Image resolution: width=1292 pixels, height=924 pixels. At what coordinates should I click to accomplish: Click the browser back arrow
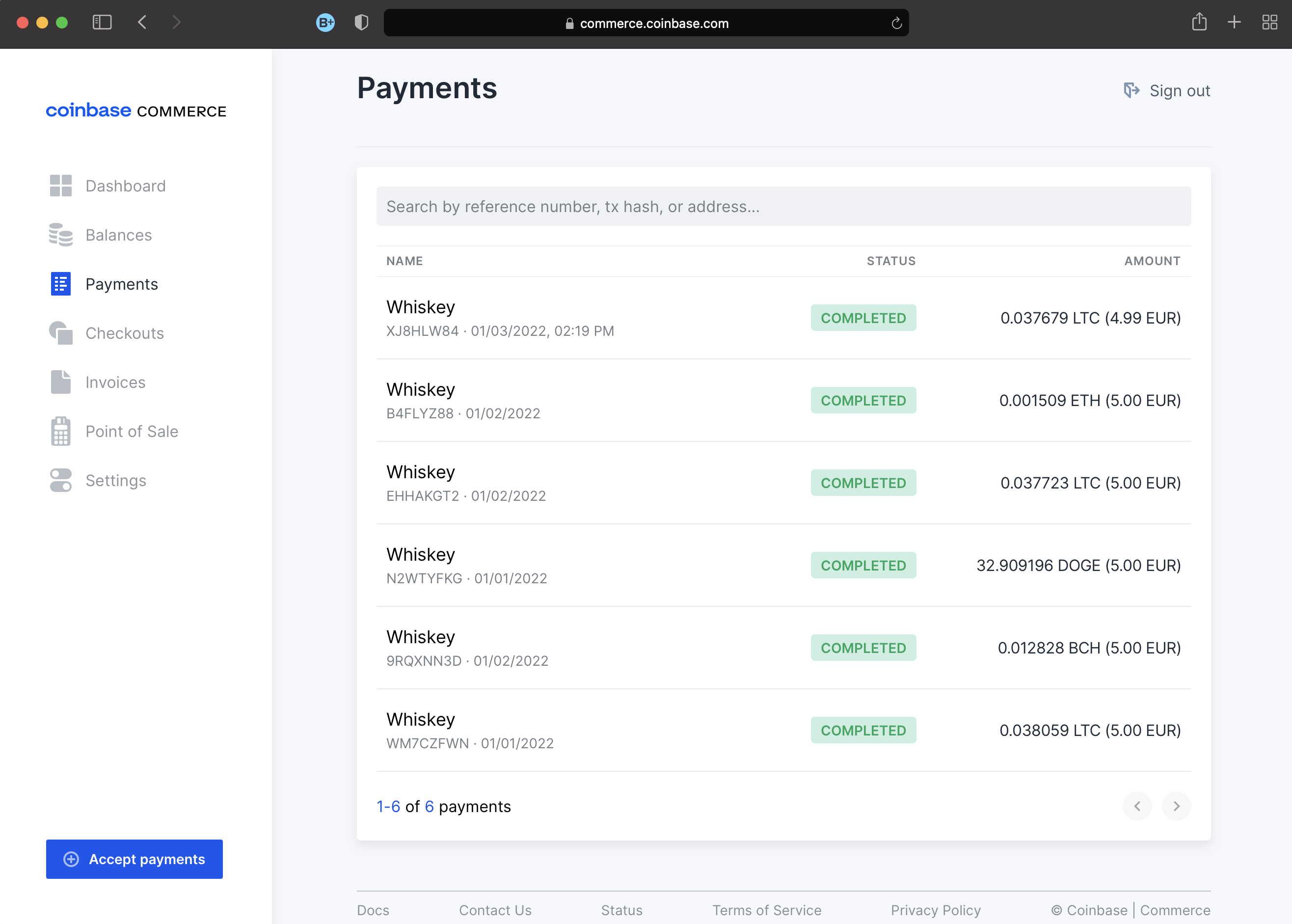(143, 22)
